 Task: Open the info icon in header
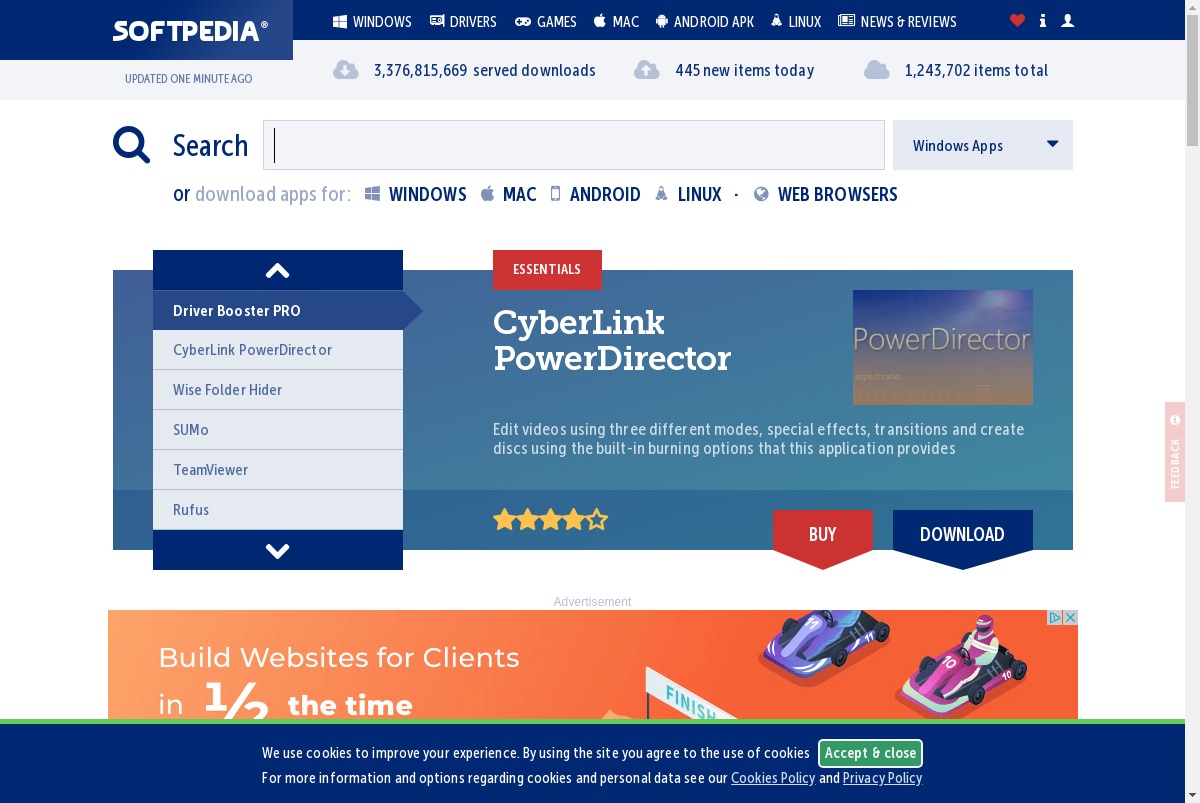1043,20
